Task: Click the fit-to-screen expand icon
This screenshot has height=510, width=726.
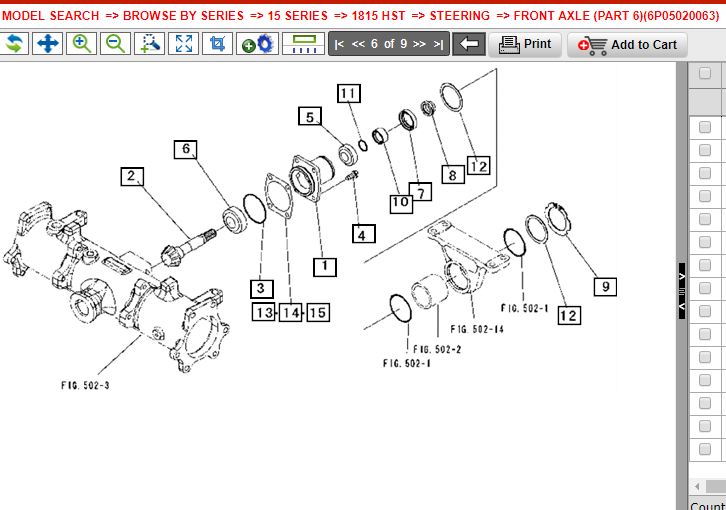Action: click(x=184, y=44)
